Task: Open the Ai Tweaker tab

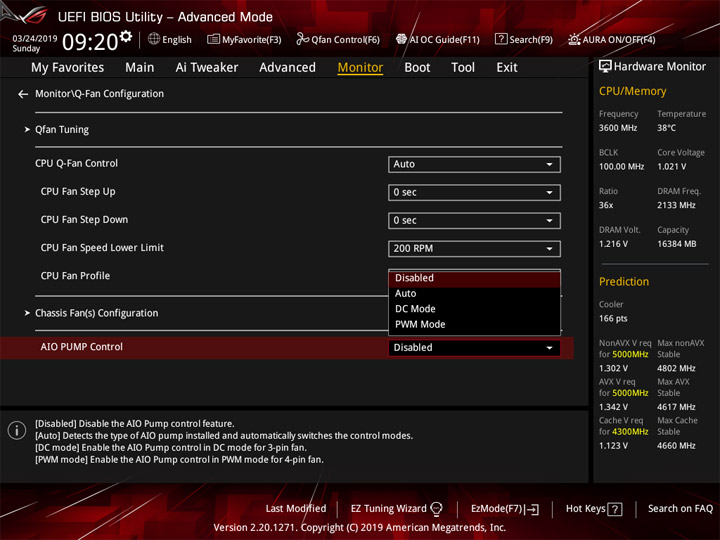Action: [207, 68]
